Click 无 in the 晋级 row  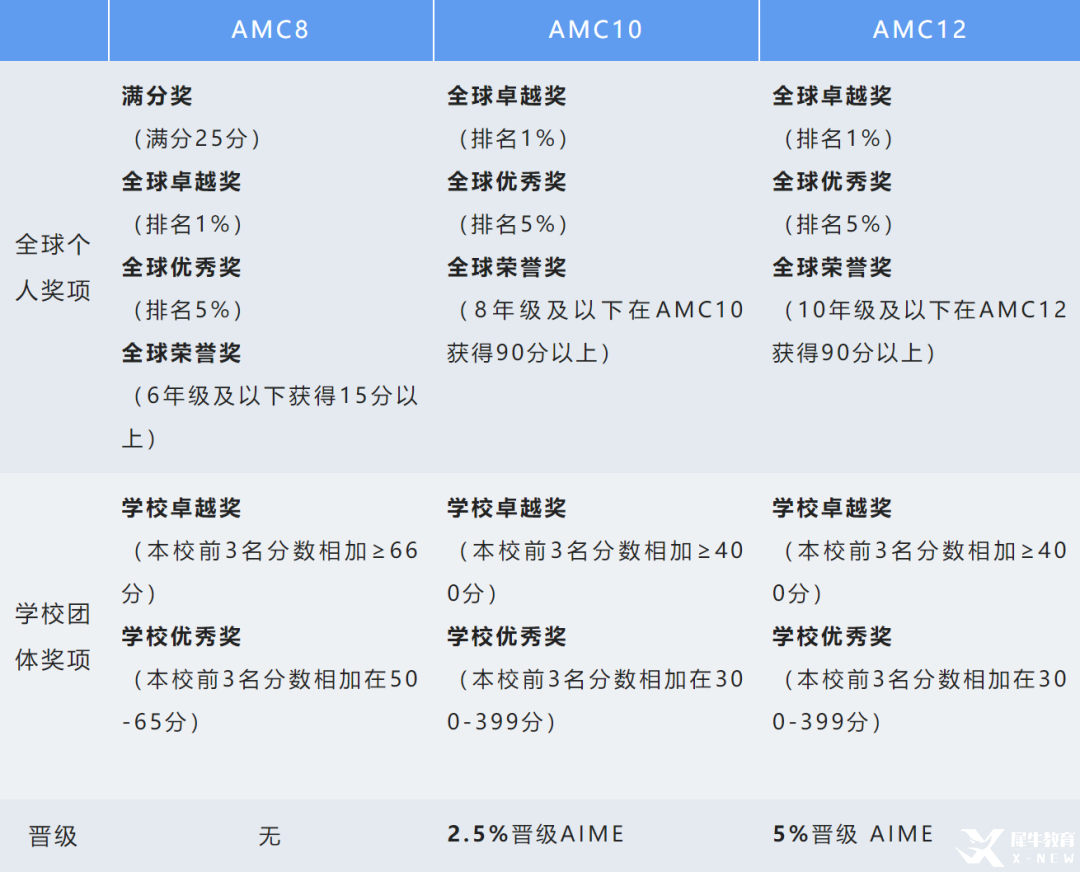tap(270, 836)
